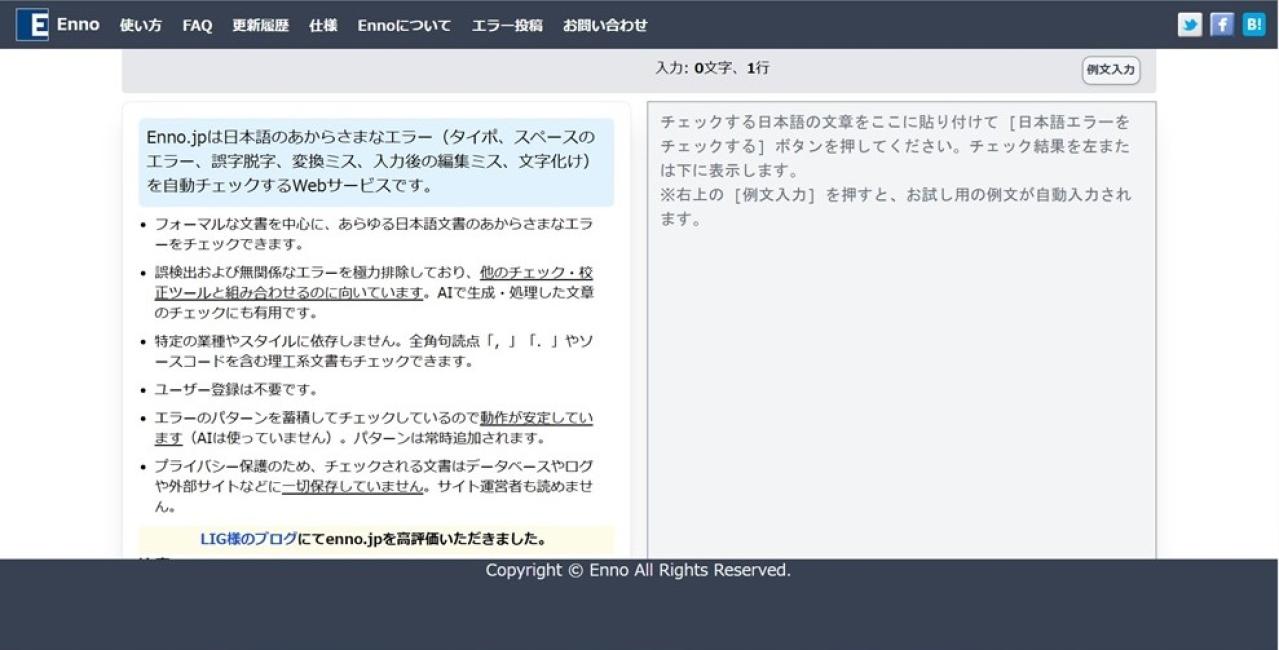The image size is (1279, 650).
Task: Select the 入力: 0文字、1行 counter text
Action: (712, 68)
